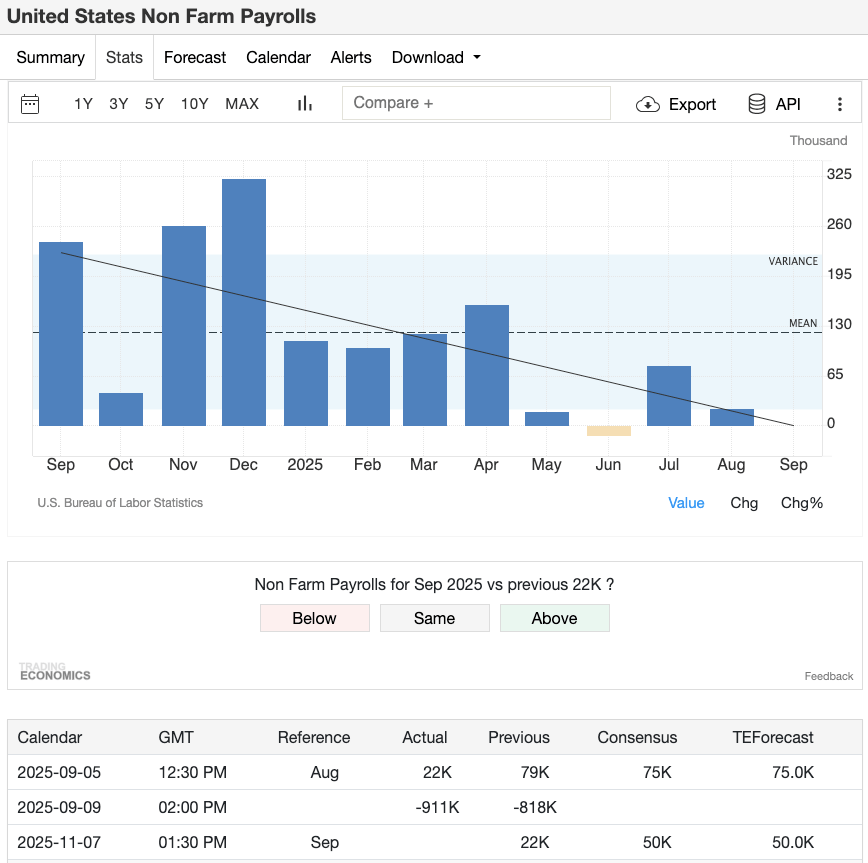
Task: Open the Calendar tab
Action: click(x=278, y=57)
